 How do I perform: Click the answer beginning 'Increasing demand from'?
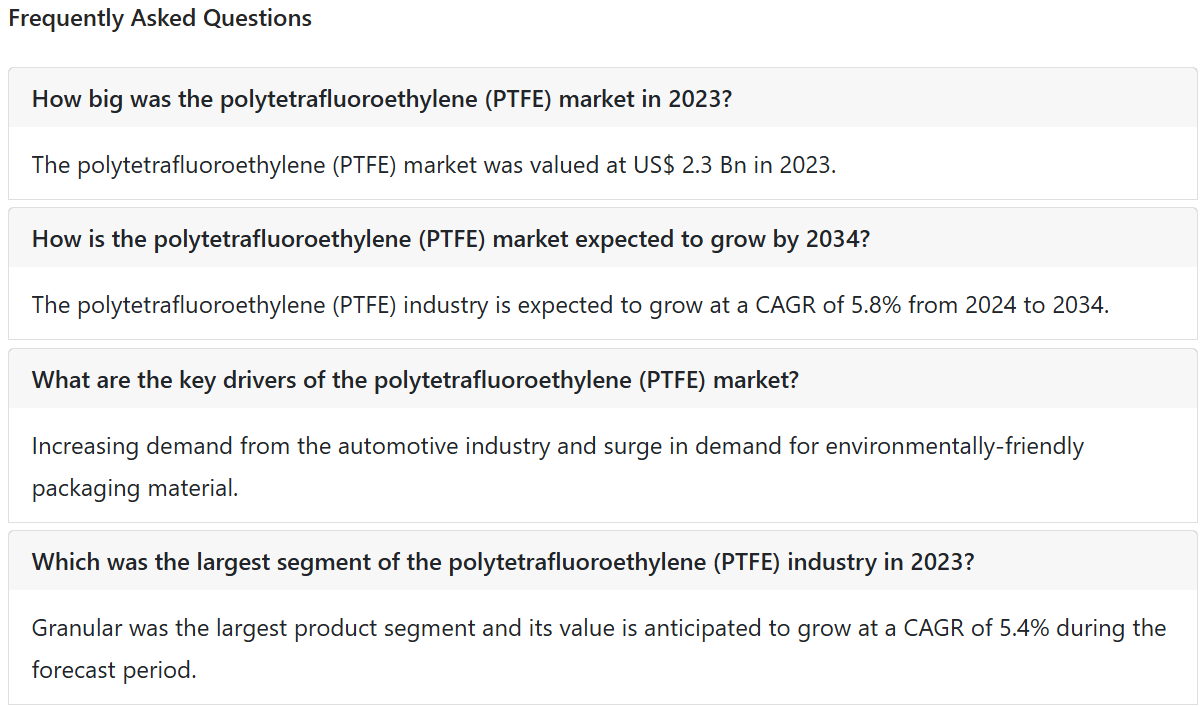[x=557, y=446]
